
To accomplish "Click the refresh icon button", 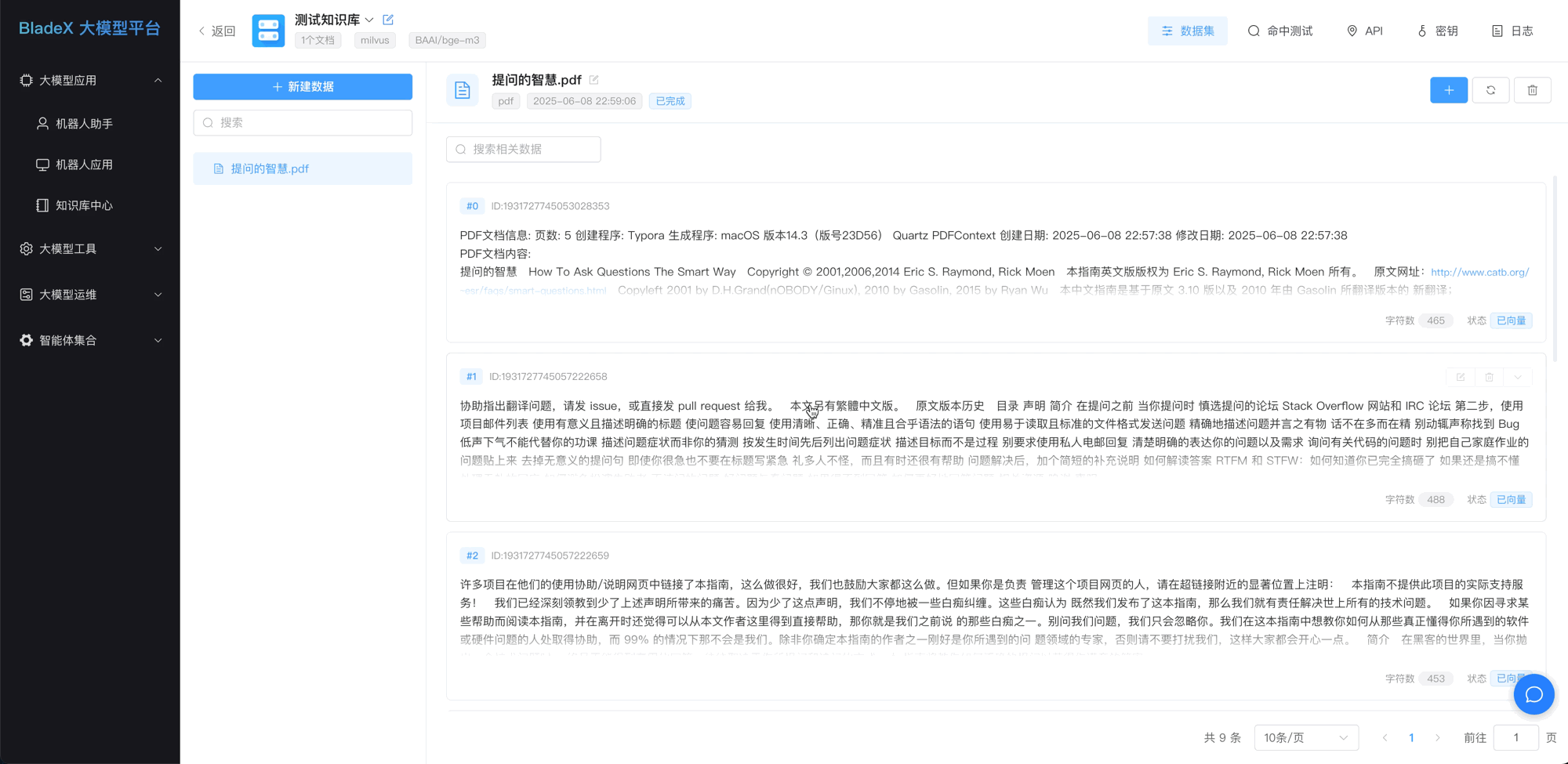I will coord(1490,90).
